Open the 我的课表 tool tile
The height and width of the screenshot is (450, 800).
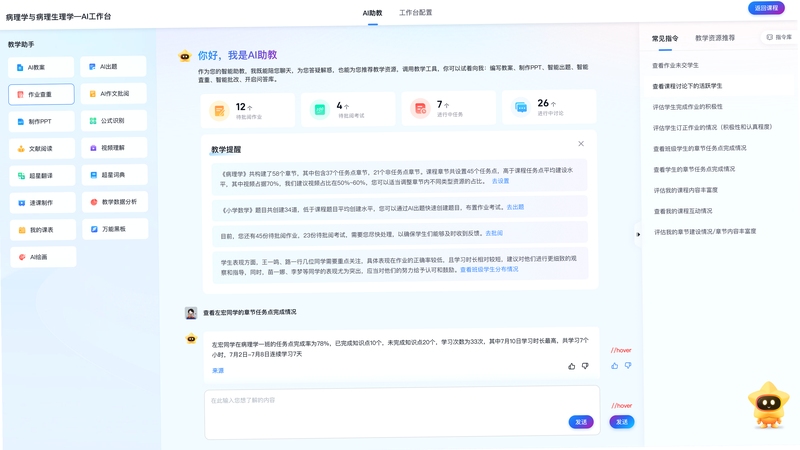[x=43, y=230]
